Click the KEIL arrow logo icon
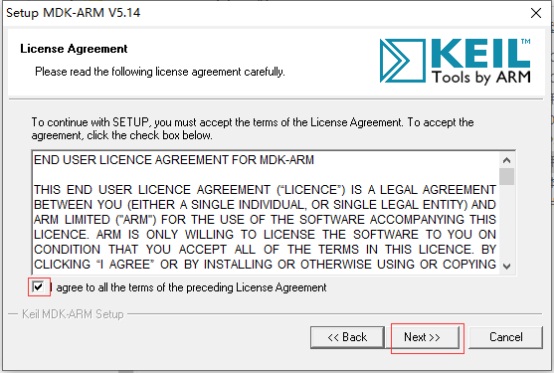The height and width of the screenshot is (373, 554). click(x=402, y=60)
